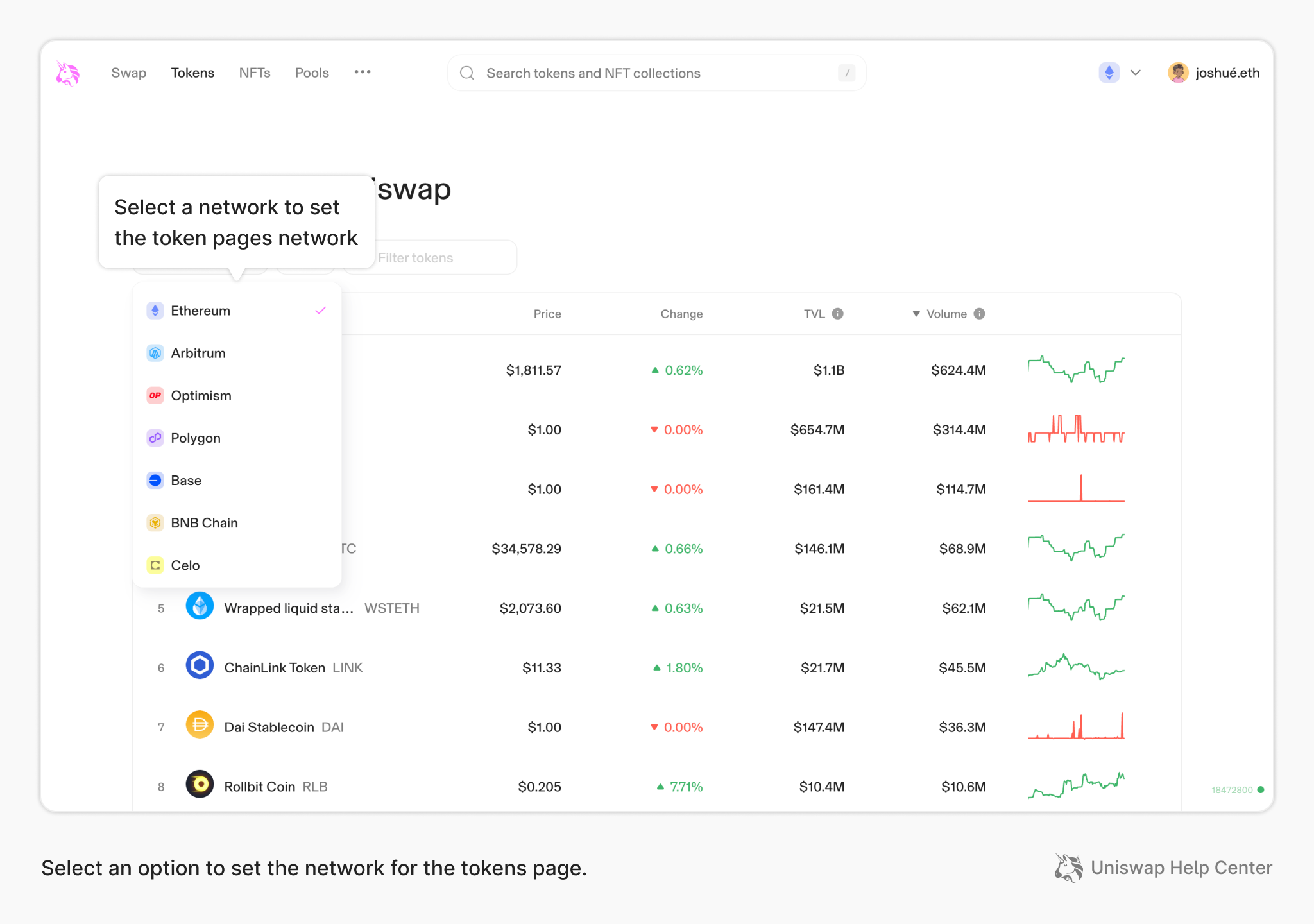
Task: Open the three-dot more menu
Action: pos(363,73)
